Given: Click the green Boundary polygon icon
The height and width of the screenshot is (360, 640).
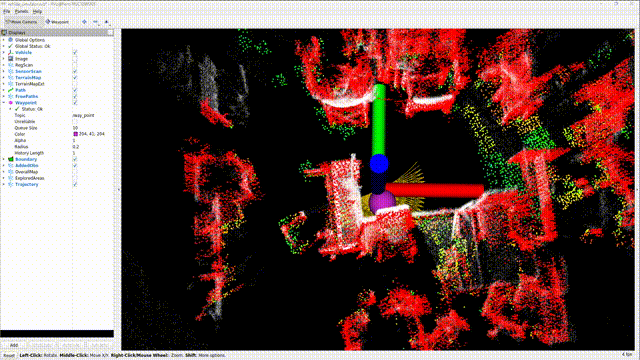Looking at the screenshot, I should (x=11, y=159).
